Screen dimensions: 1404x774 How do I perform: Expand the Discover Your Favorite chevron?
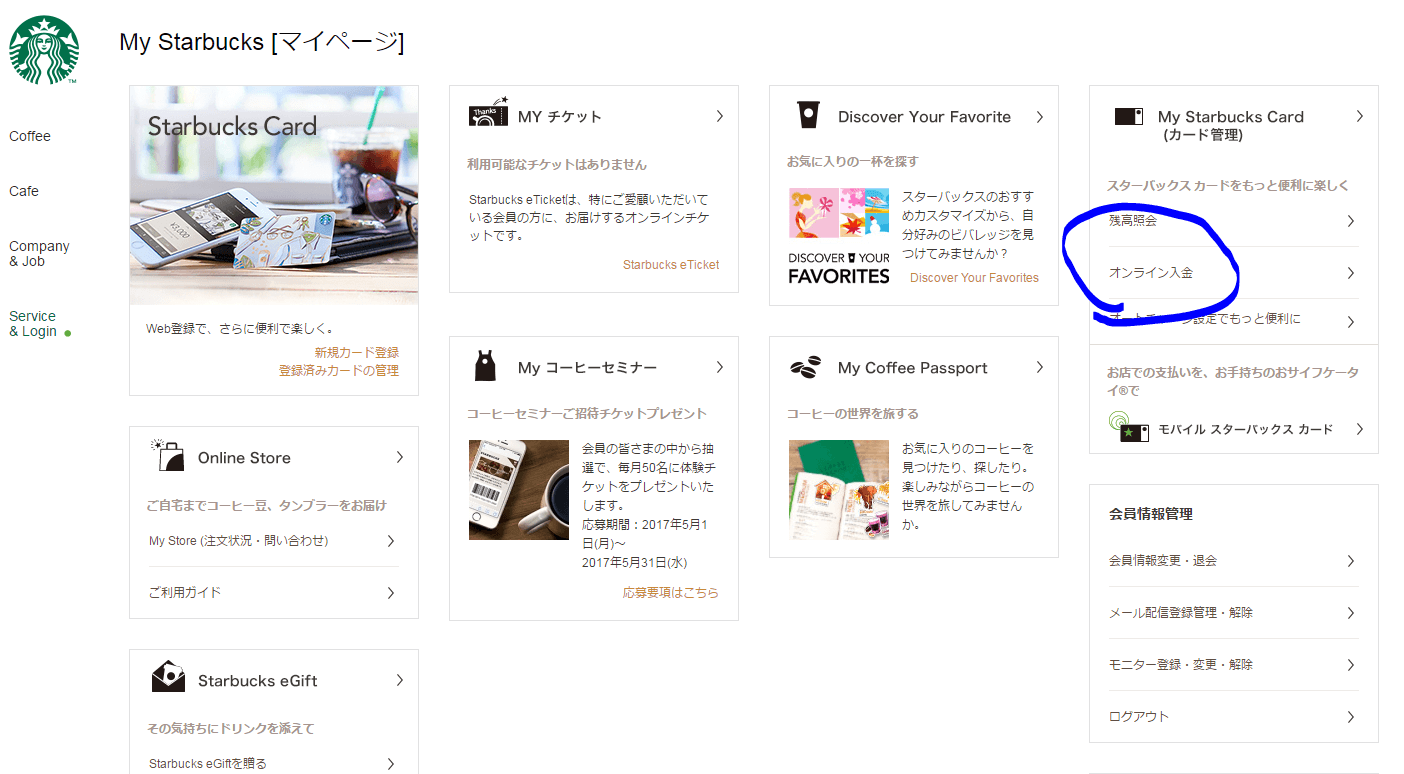click(1039, 117)
